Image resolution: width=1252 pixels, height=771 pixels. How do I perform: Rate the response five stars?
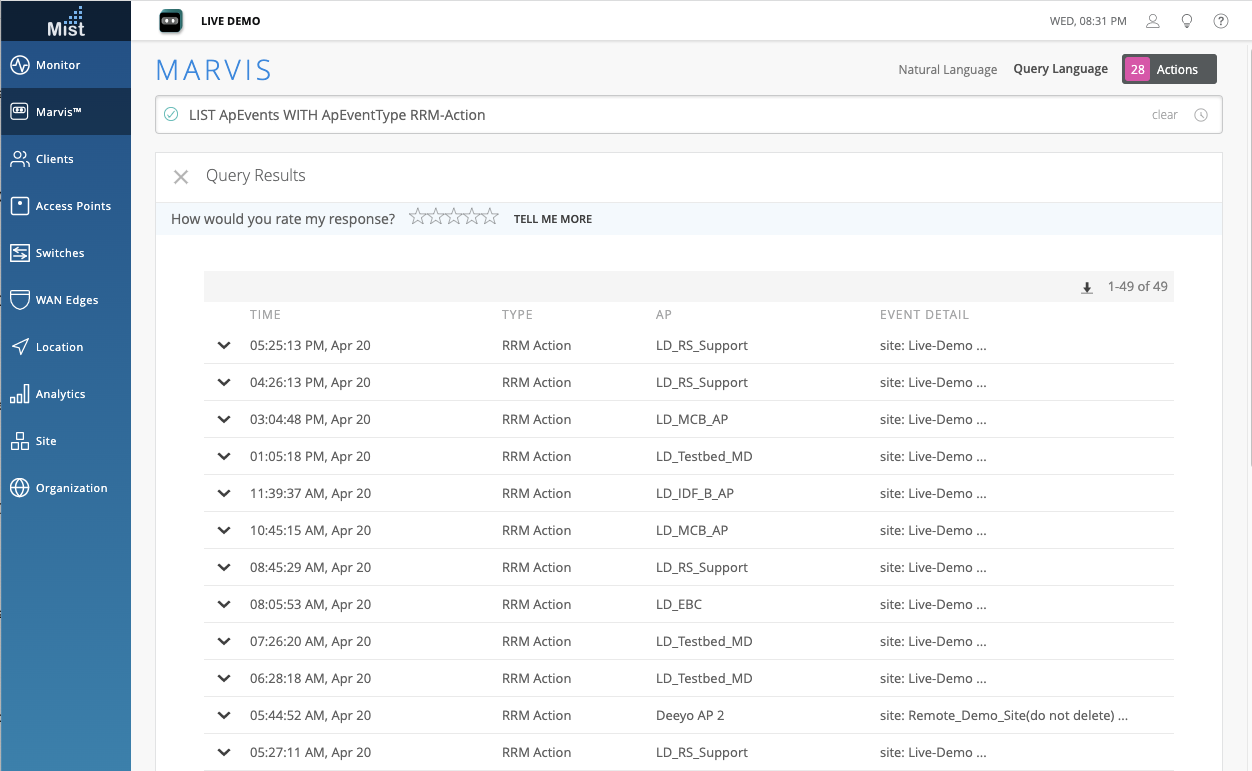(x=490, y=217)
